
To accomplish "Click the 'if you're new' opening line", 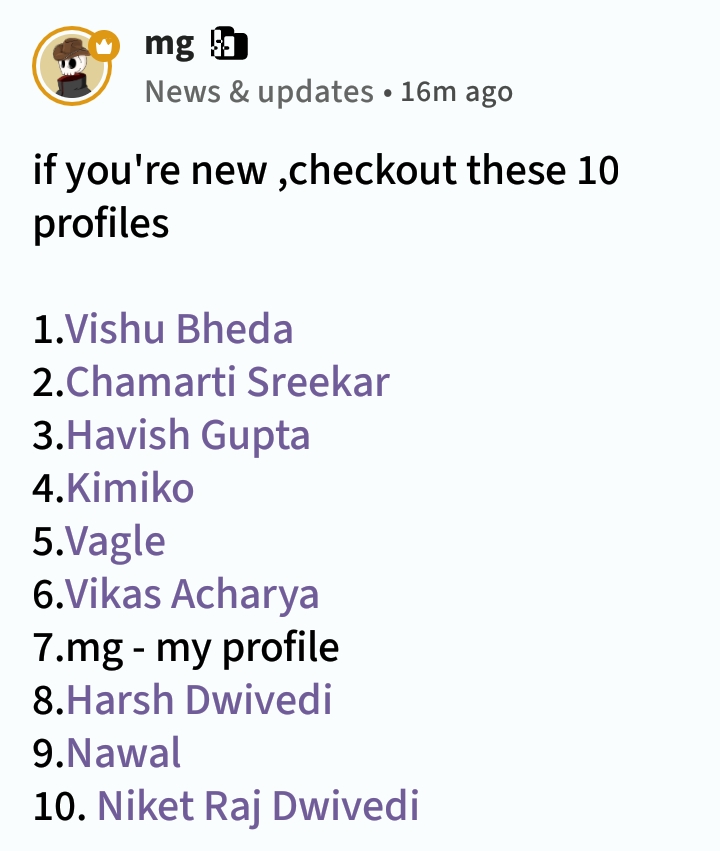I will 326,170.
